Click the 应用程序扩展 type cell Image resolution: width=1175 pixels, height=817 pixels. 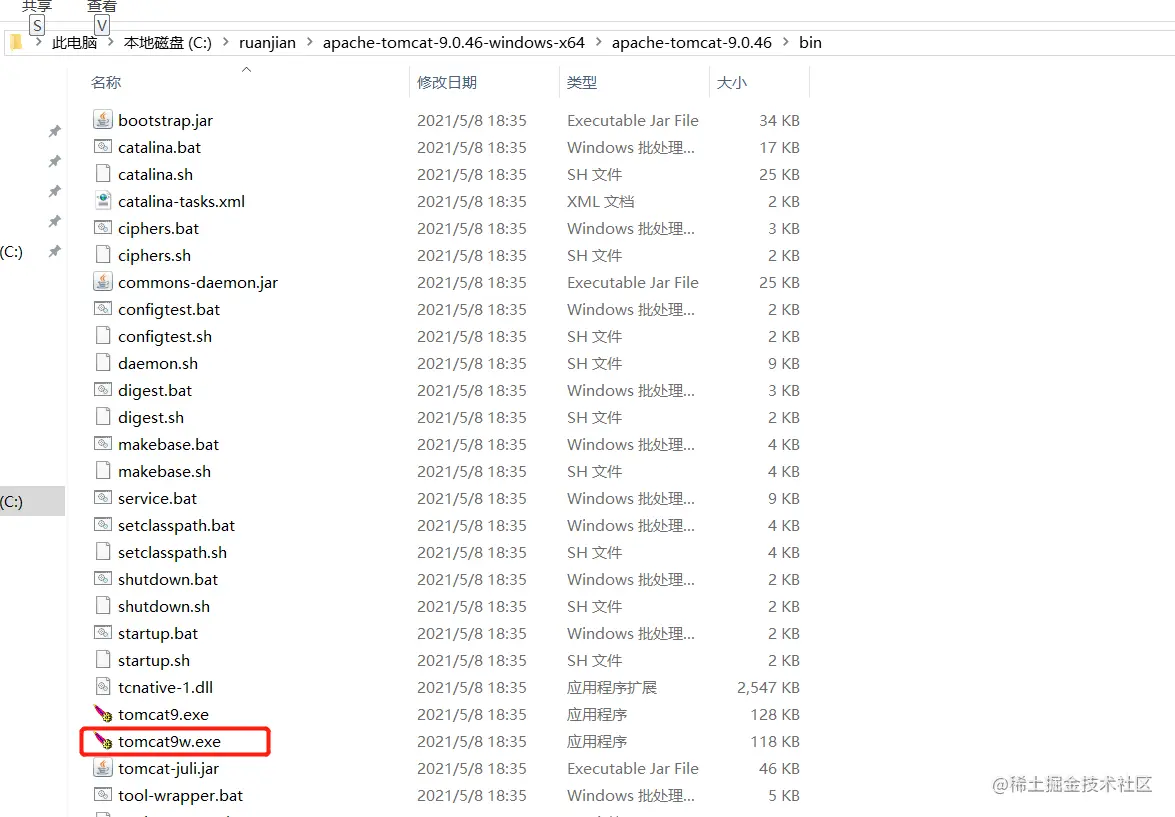(611, 687)
